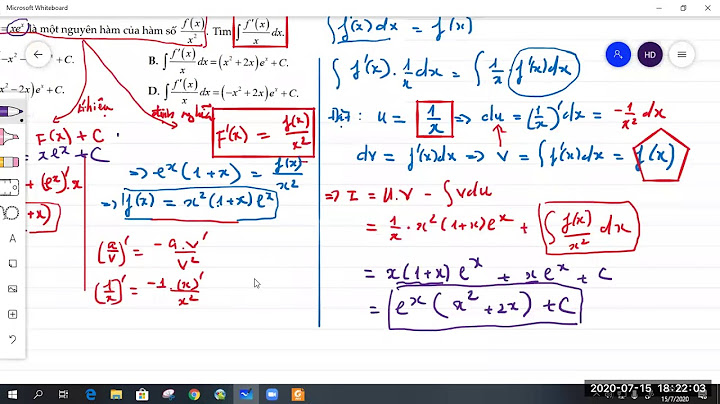Image resolution: width=720 pixels, height=404 pixels.
Task: Open the orange PDF app on taskbar
Action: [298, 394]
